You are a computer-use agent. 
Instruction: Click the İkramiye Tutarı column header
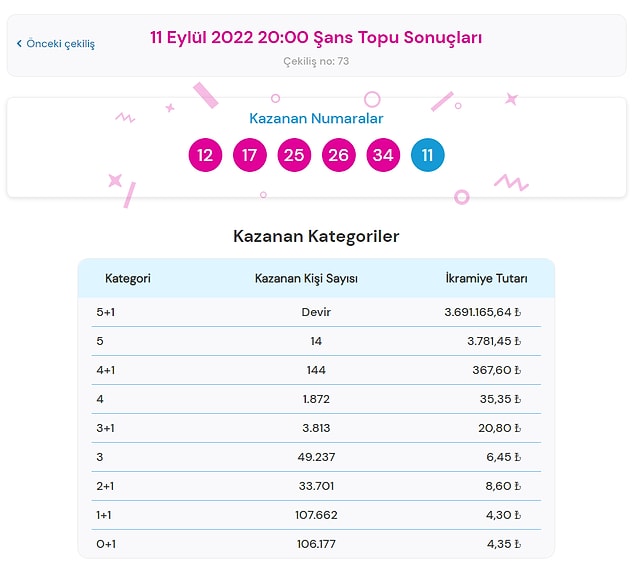click(x=486, y=278)
